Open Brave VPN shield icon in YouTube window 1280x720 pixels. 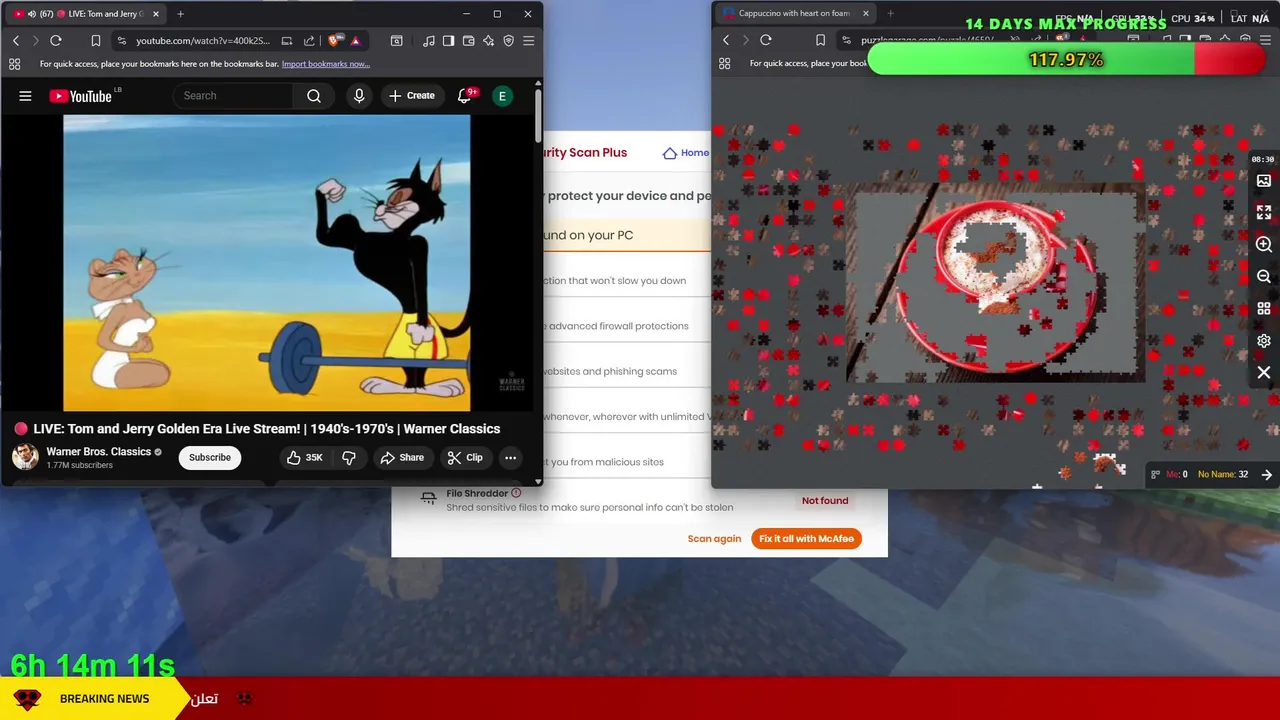tap(509, 41)
